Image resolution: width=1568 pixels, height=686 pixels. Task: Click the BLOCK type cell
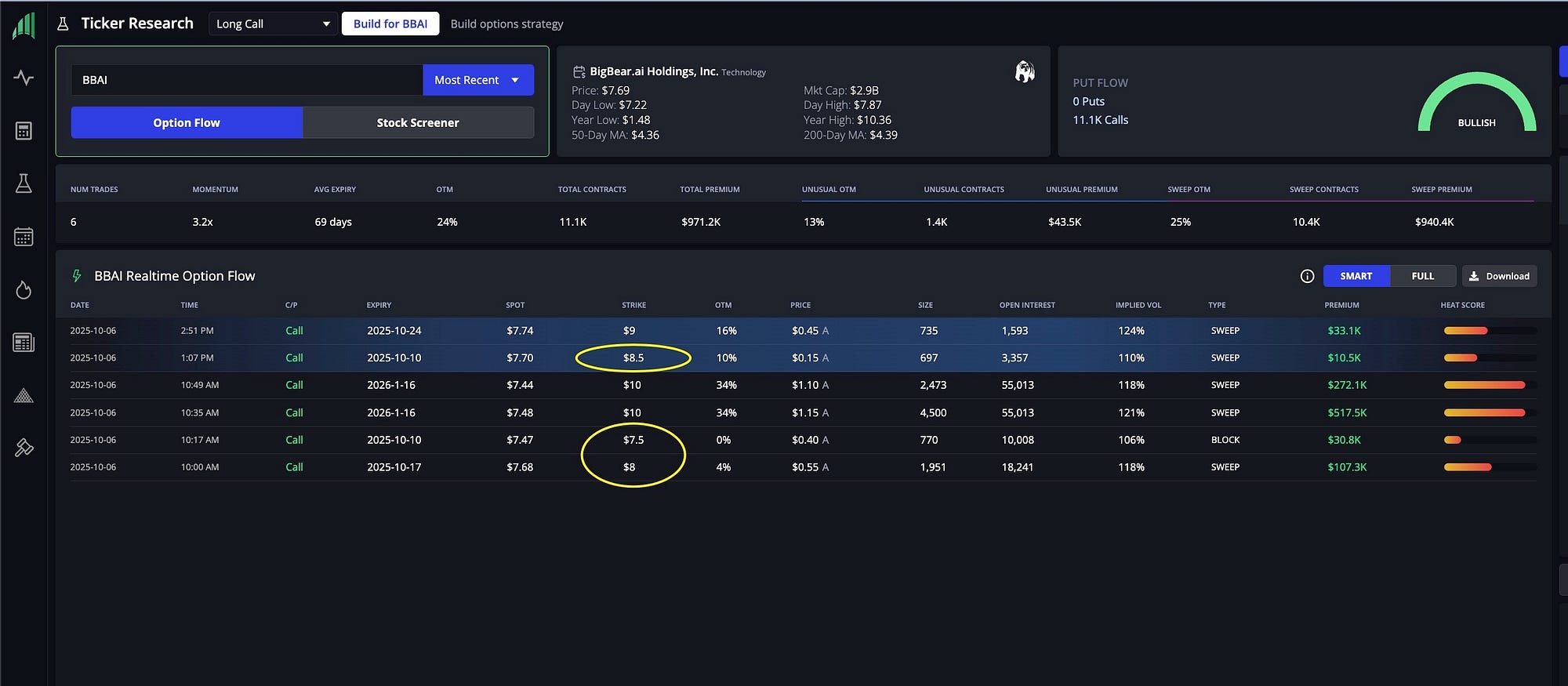click(1225, 440)
